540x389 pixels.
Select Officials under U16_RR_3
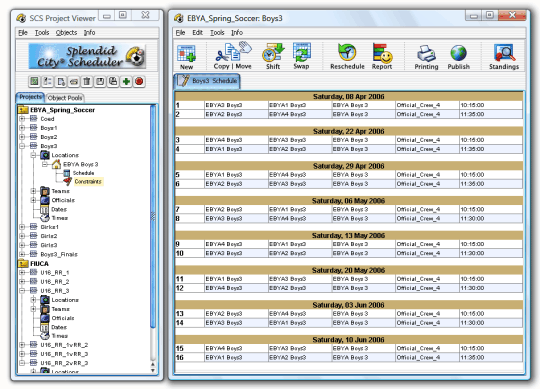pyautogui.click(x=58, y=318)
